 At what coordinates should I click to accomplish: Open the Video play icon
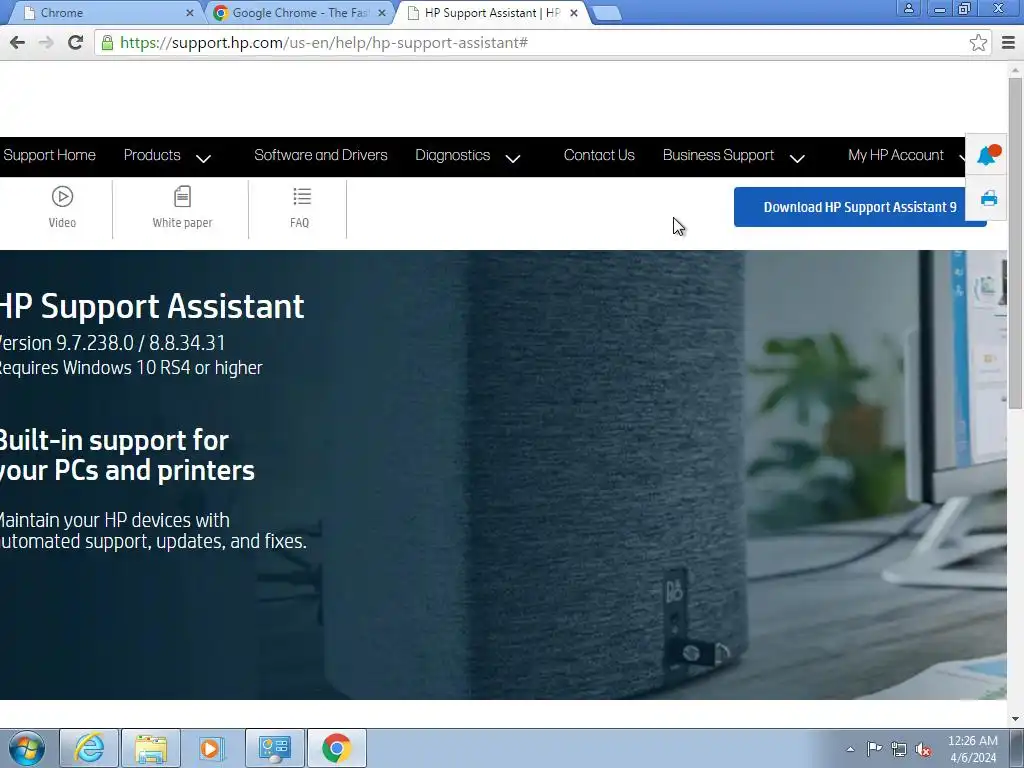[x=62, y=197]
